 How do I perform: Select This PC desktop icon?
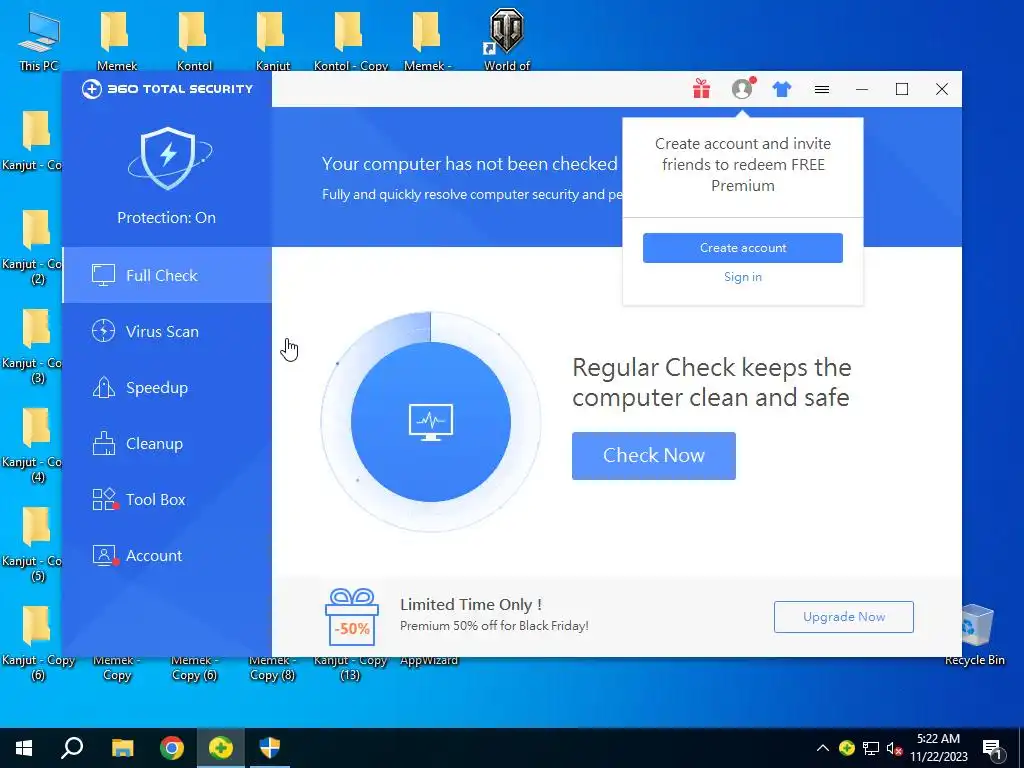[39, 40]
